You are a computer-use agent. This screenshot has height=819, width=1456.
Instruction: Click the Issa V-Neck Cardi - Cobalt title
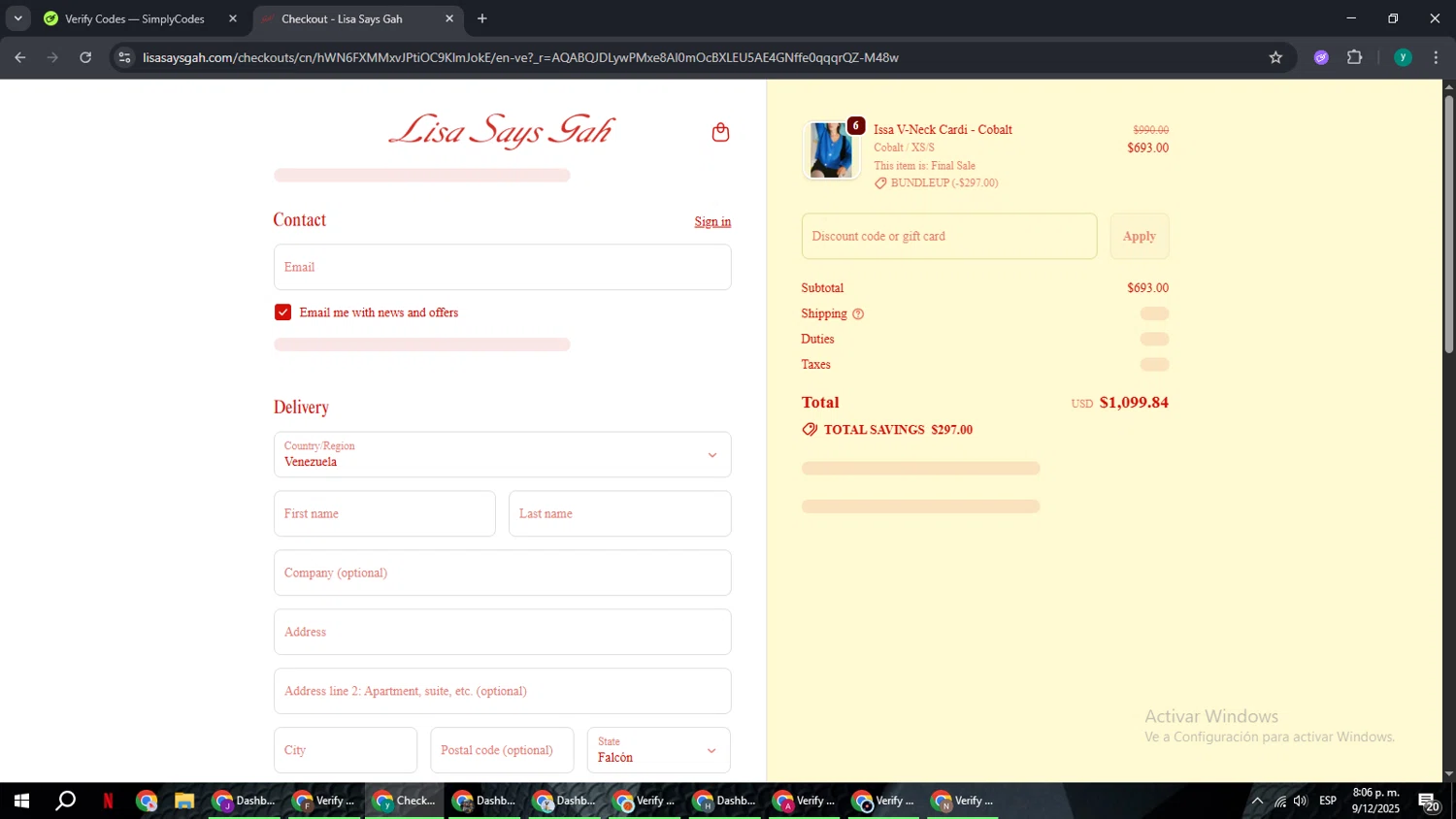[x=943, y=129]
